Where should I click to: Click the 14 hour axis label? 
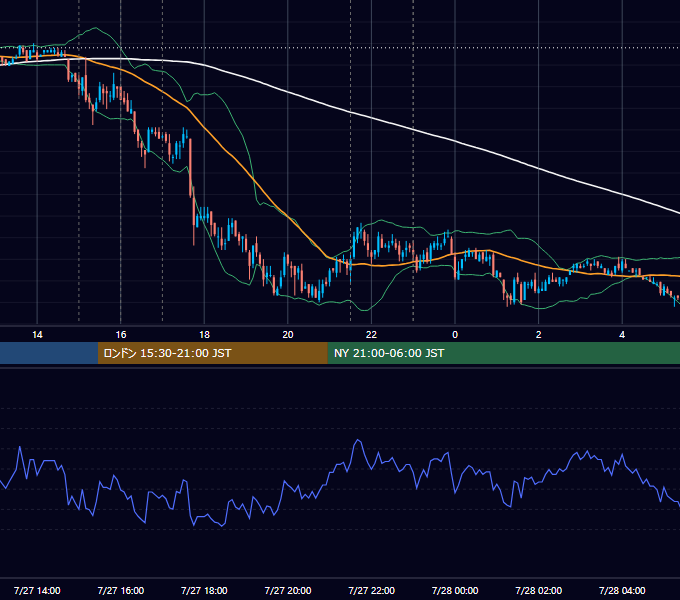point(37,335)
